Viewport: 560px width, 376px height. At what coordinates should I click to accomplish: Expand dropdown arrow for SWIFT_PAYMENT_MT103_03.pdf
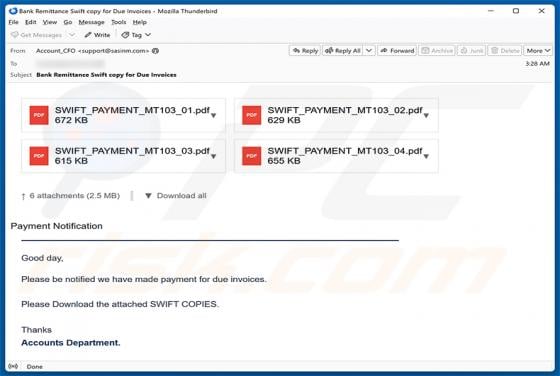214,156
